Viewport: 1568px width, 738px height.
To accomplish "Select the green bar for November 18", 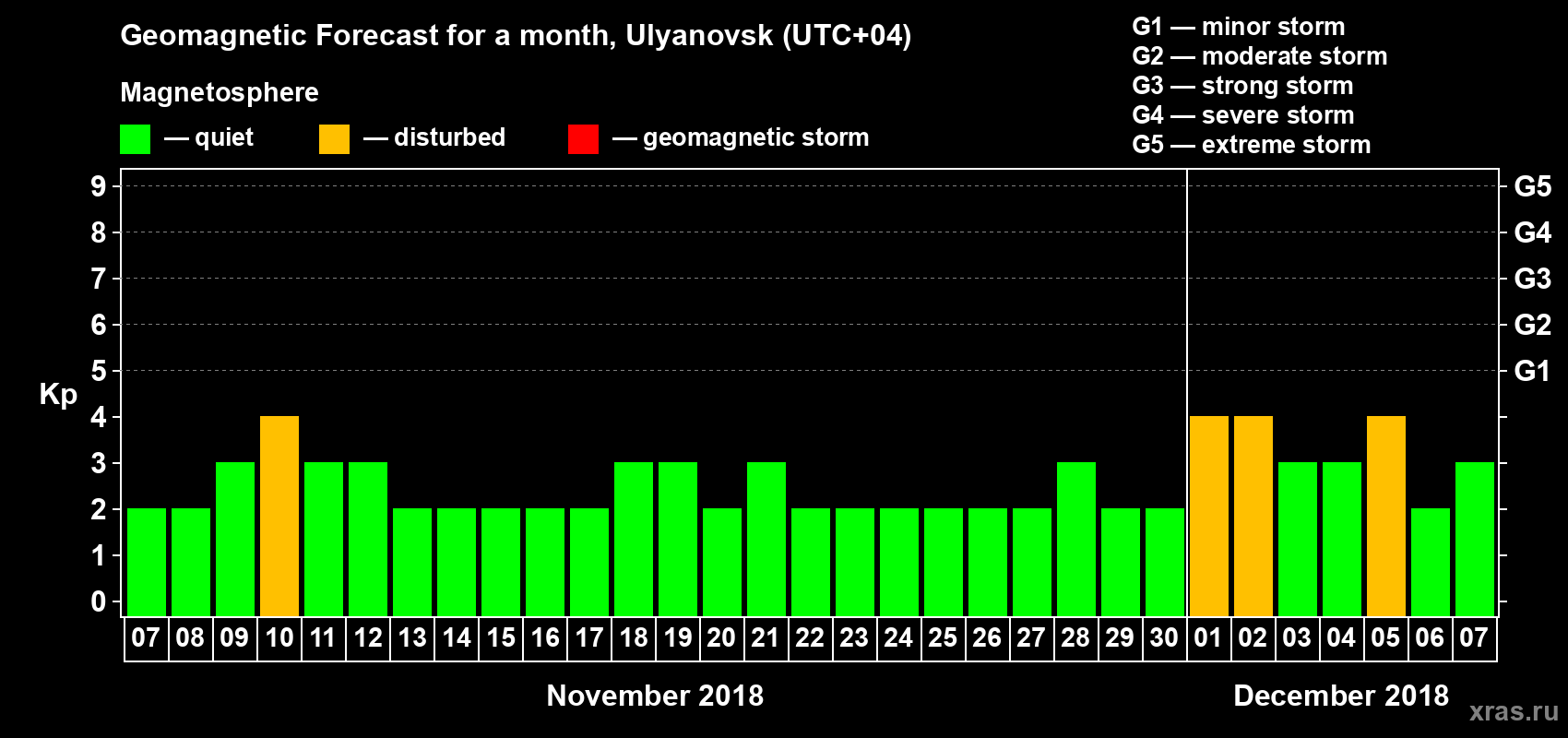I will (x=634, y=540).
